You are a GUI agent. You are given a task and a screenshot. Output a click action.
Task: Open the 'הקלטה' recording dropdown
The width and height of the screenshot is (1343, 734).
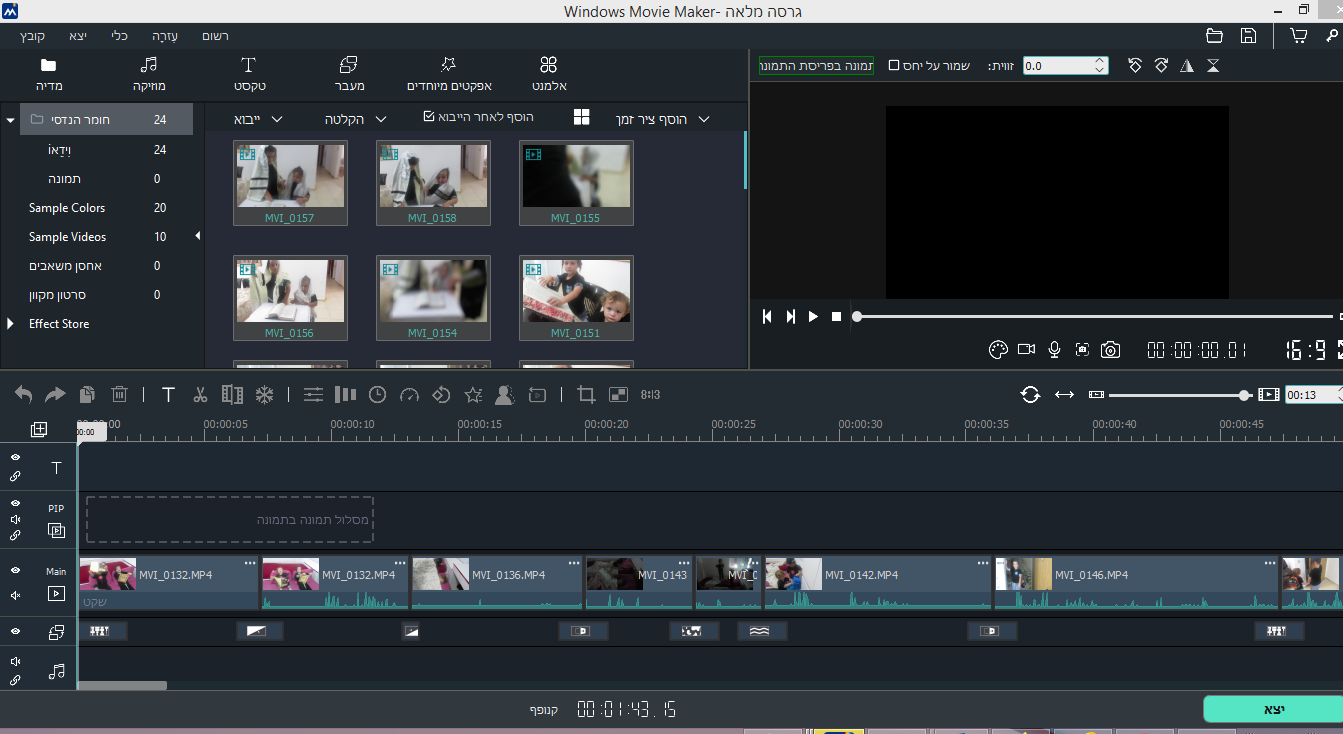(355, 119)
